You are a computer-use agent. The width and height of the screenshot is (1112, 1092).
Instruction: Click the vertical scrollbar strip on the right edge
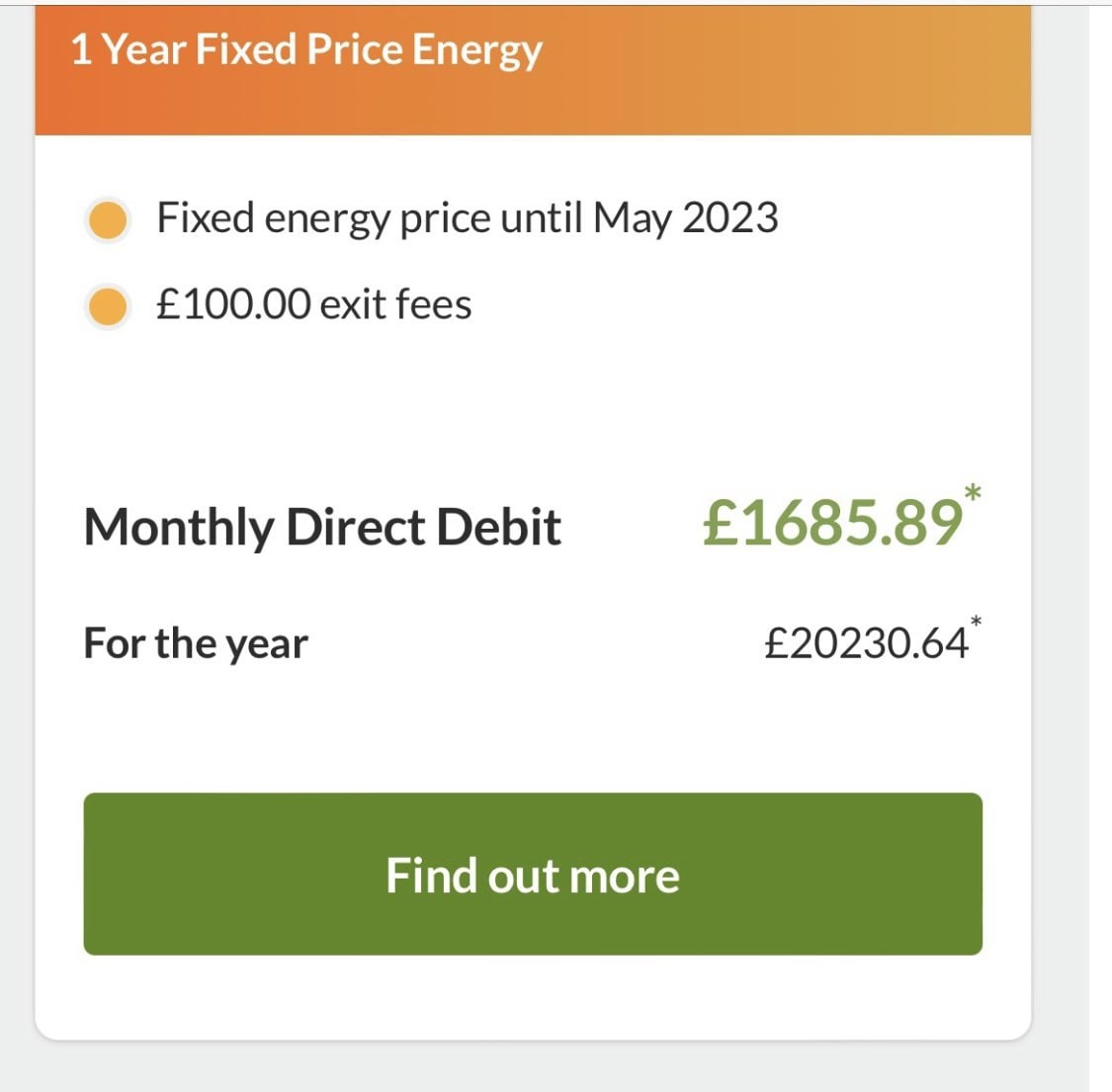pos(1099,544)
